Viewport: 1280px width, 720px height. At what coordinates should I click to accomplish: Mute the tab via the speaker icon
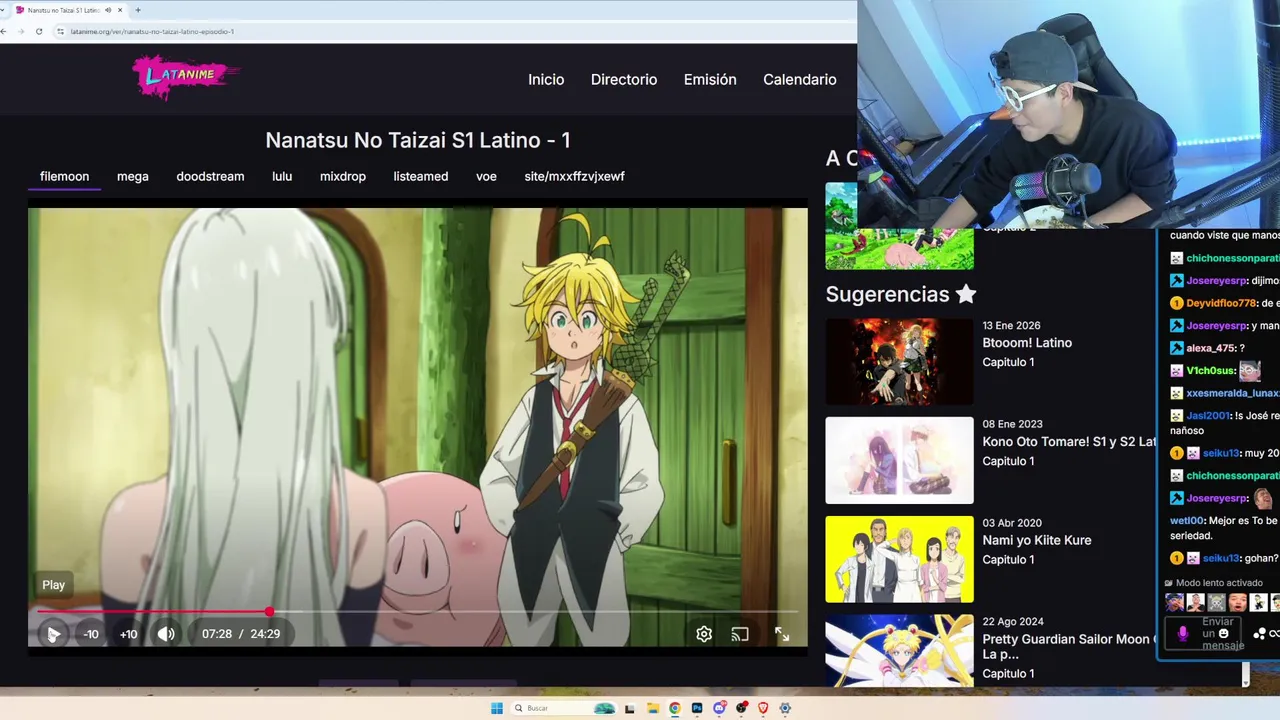(108, 10)
